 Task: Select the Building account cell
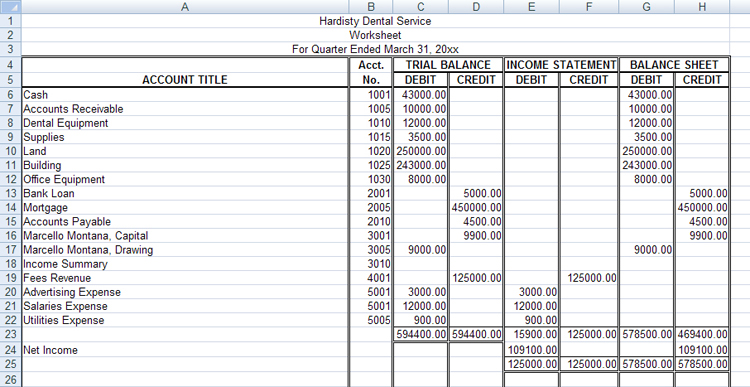[185, 166]
